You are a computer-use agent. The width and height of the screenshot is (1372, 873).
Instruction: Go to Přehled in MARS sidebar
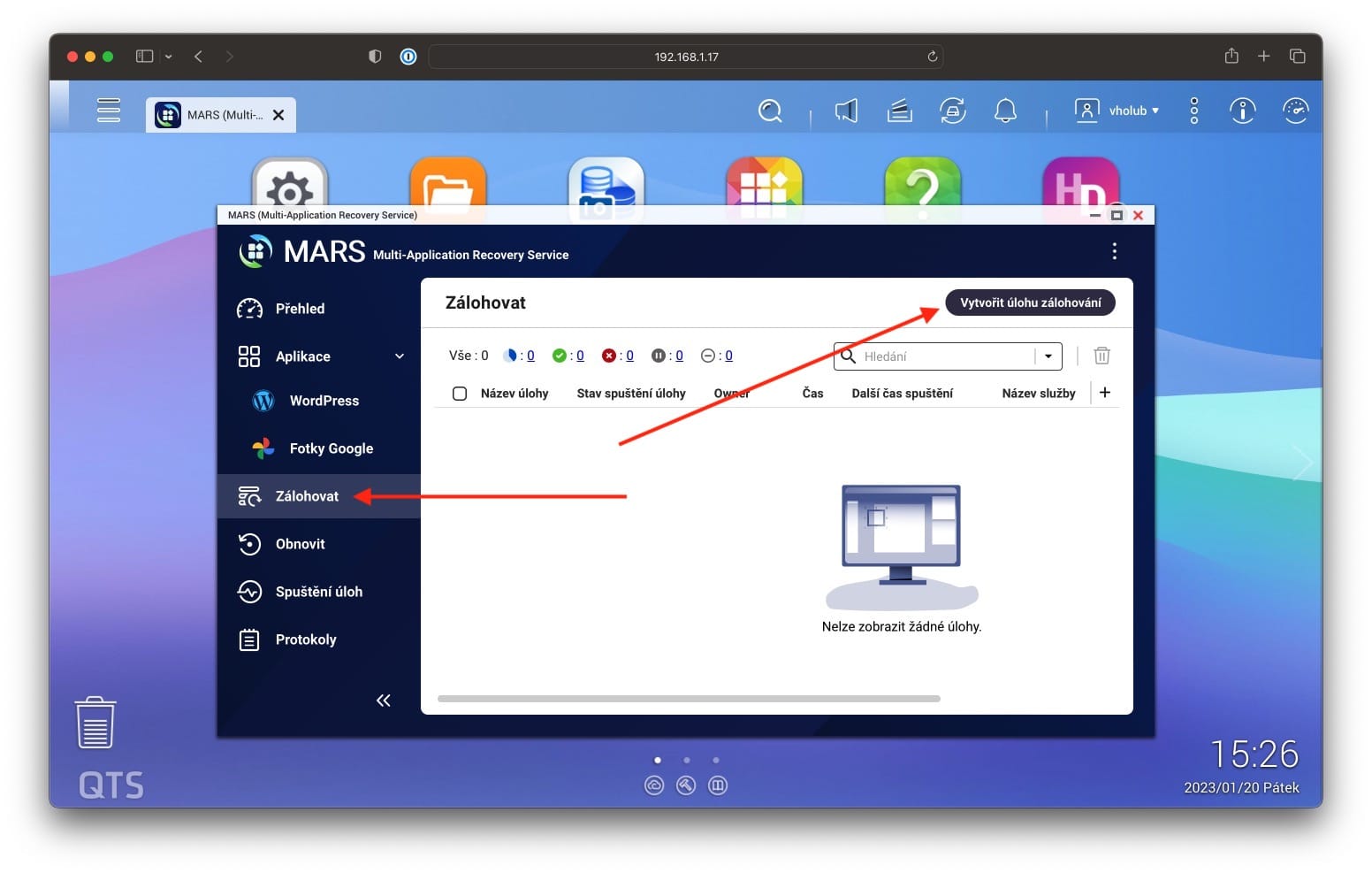[319, 309]
